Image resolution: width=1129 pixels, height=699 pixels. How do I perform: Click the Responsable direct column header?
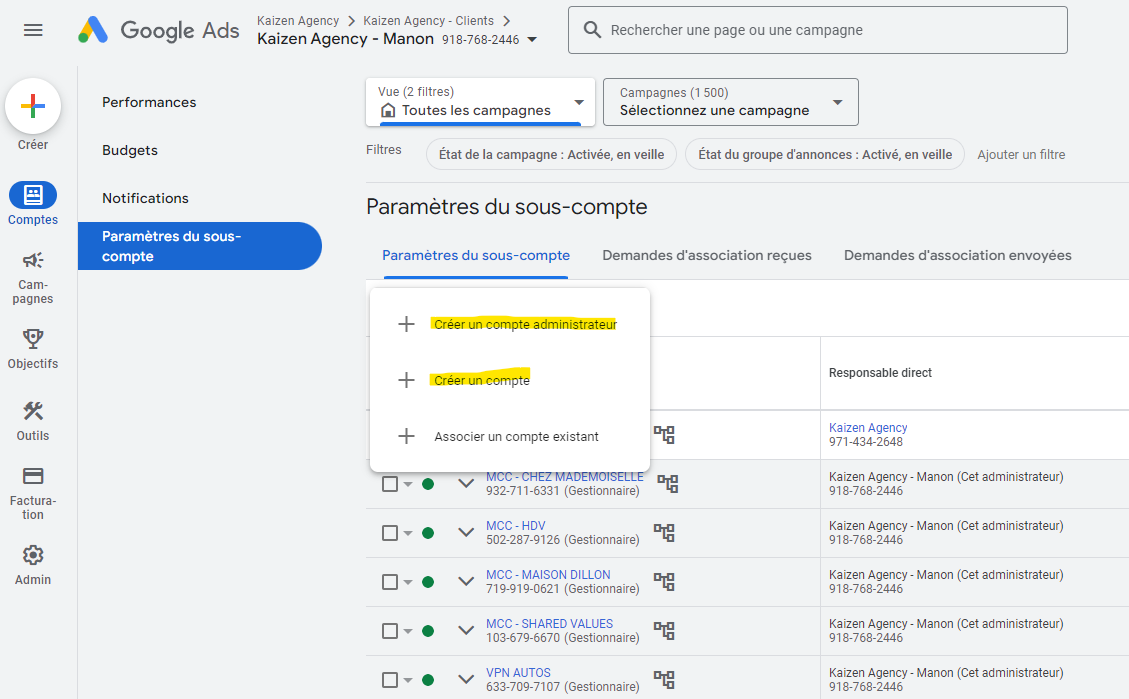point(880,373)
